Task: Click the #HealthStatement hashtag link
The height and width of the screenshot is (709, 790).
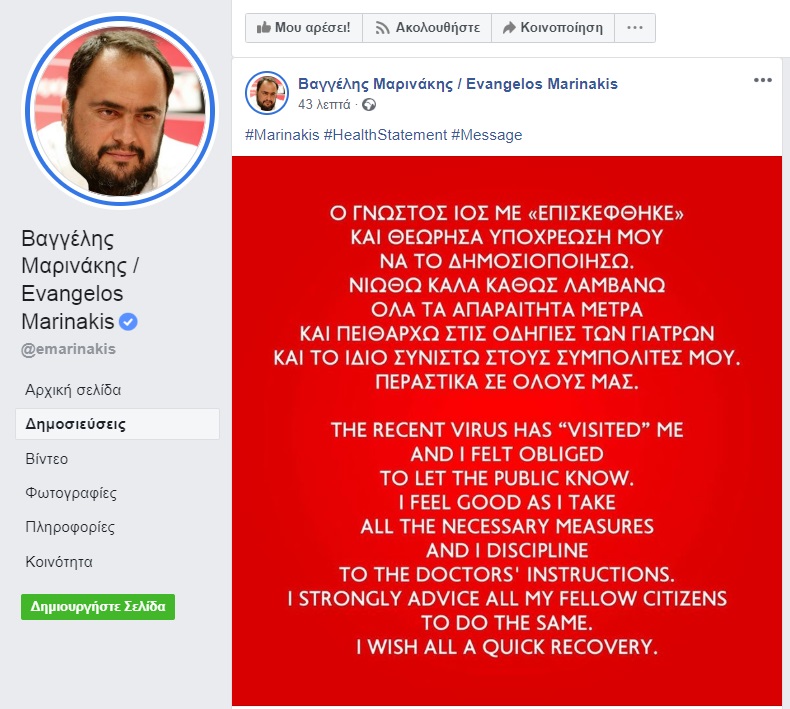Action: tap(385, 135)
